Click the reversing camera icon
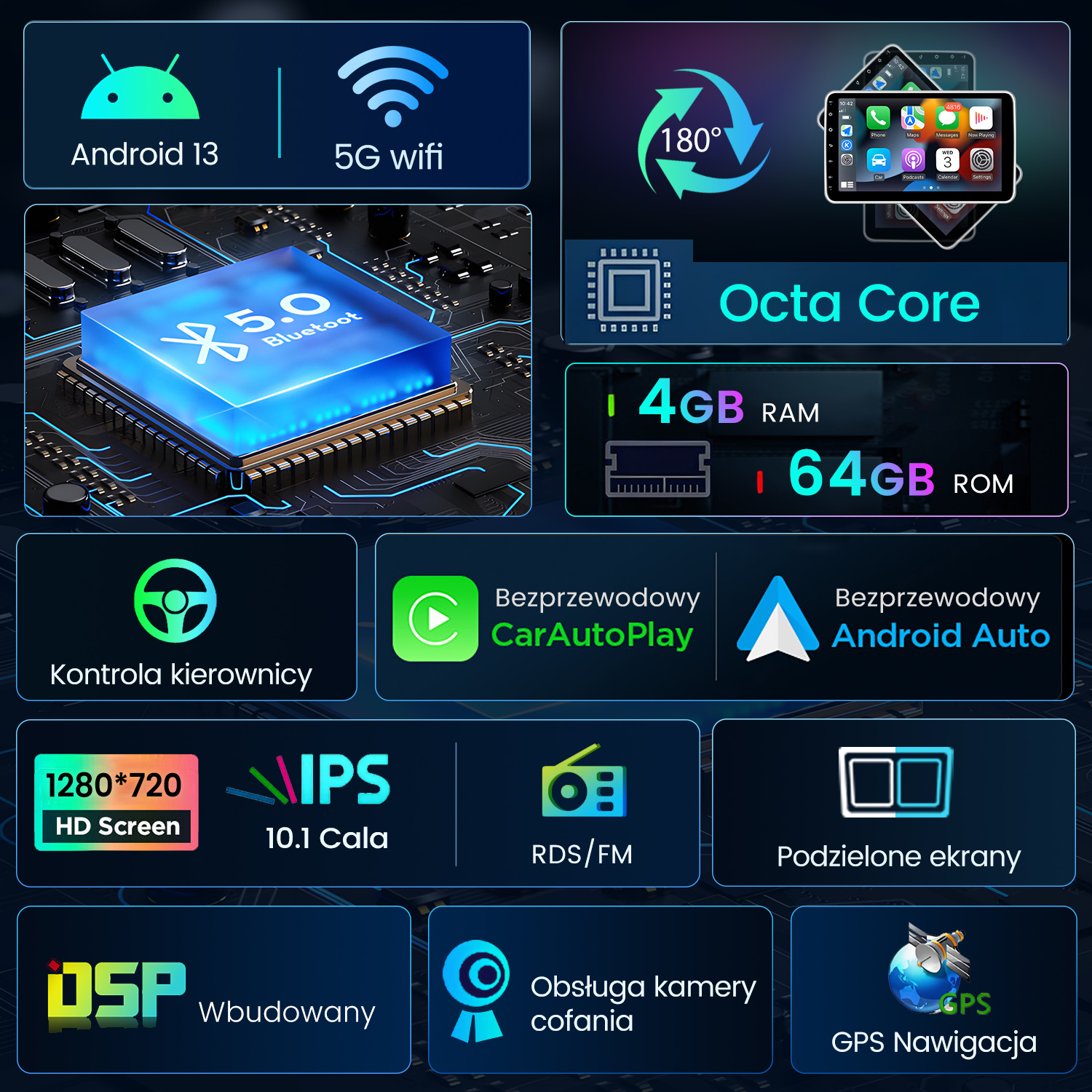Screen dimensions: 1092x1092 point(476,990)
